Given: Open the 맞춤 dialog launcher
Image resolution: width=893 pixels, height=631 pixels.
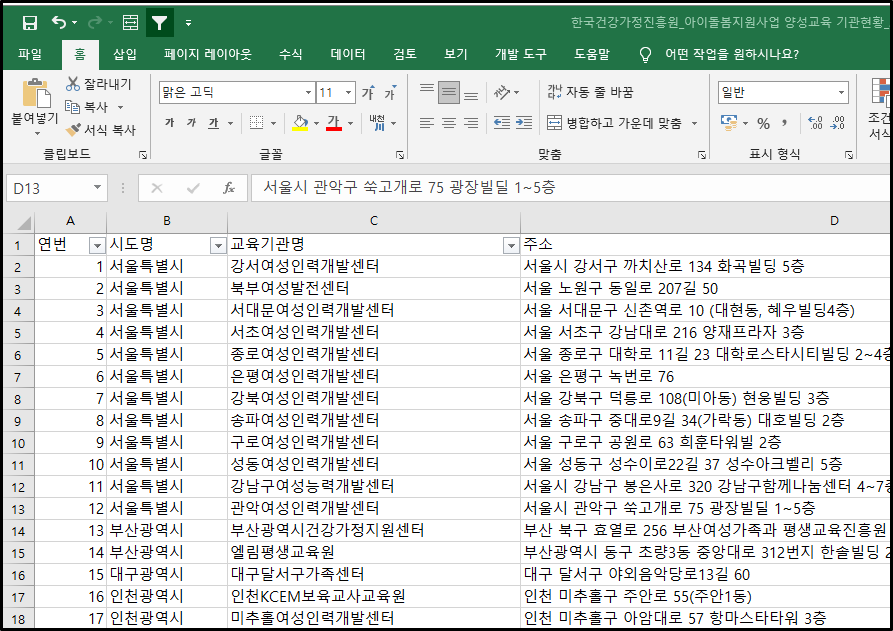Looking at the screenshot, I should point(702,155).
